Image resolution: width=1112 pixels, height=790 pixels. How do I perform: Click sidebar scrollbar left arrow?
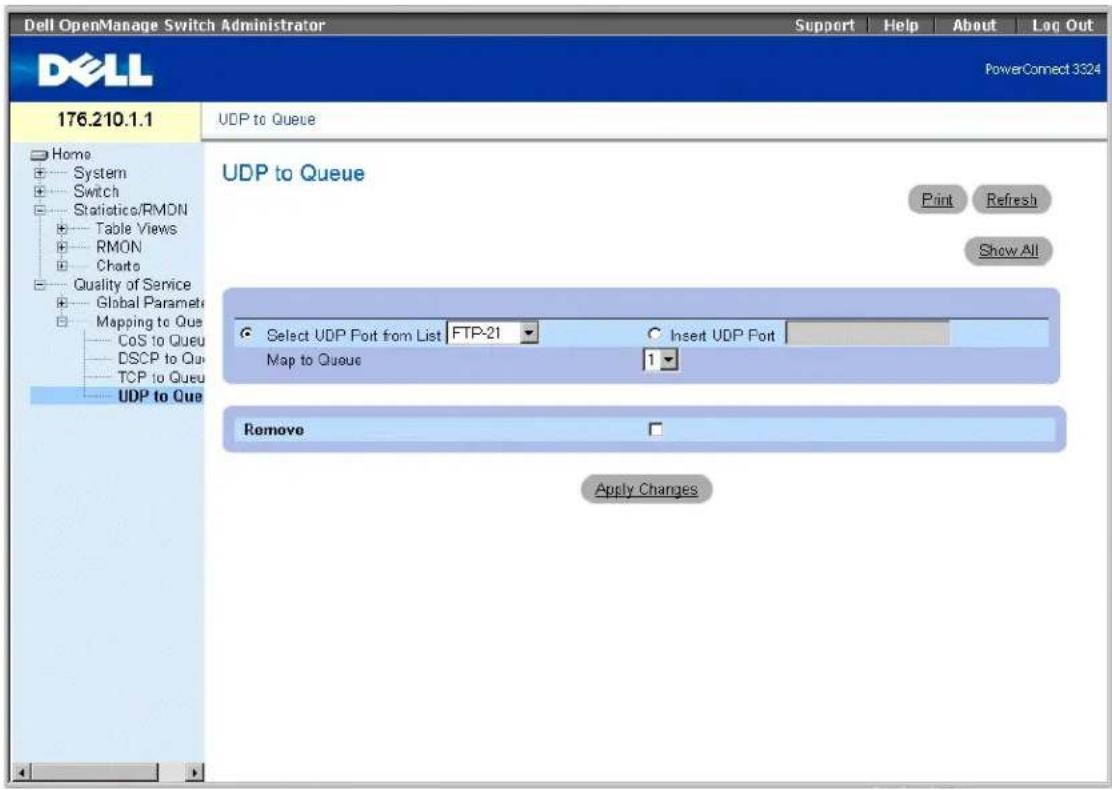coord(21,772)
